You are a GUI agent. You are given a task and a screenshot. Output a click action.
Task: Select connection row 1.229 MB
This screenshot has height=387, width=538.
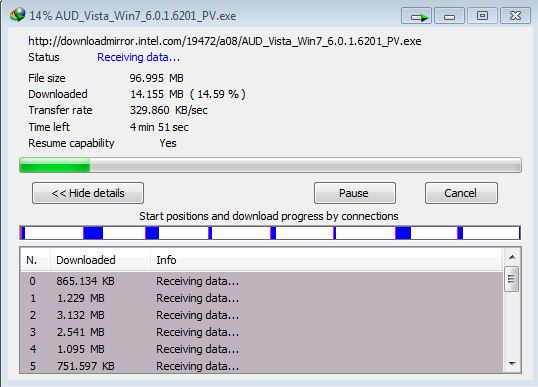tap(261, 298)
